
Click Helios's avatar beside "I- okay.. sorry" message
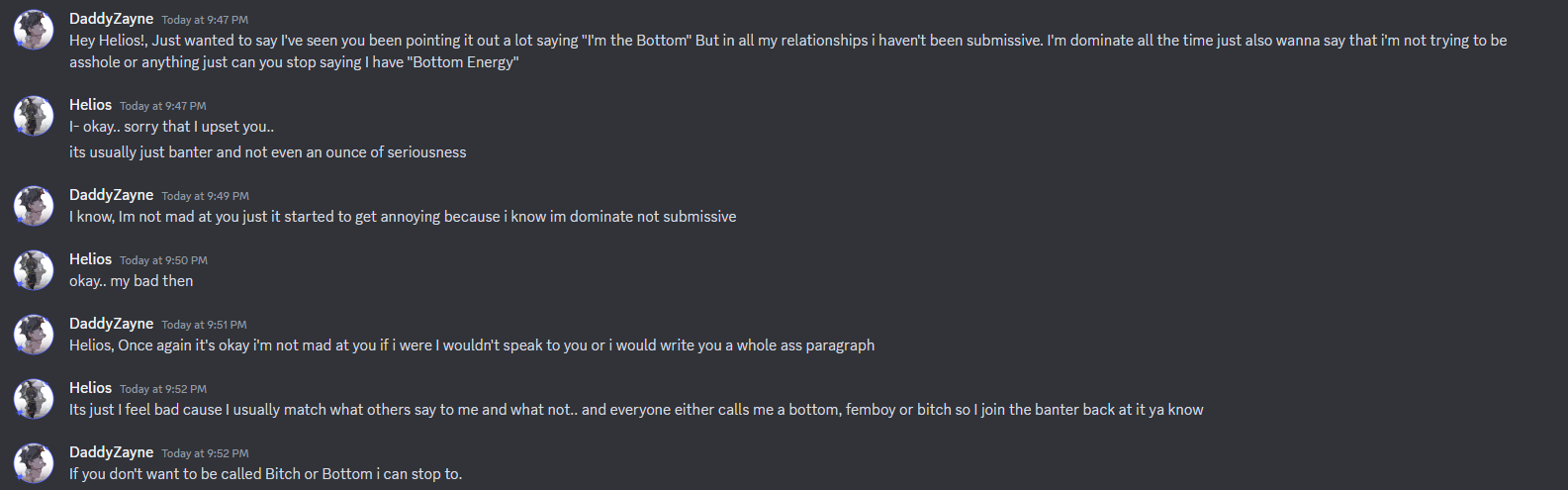click(33, 116)
